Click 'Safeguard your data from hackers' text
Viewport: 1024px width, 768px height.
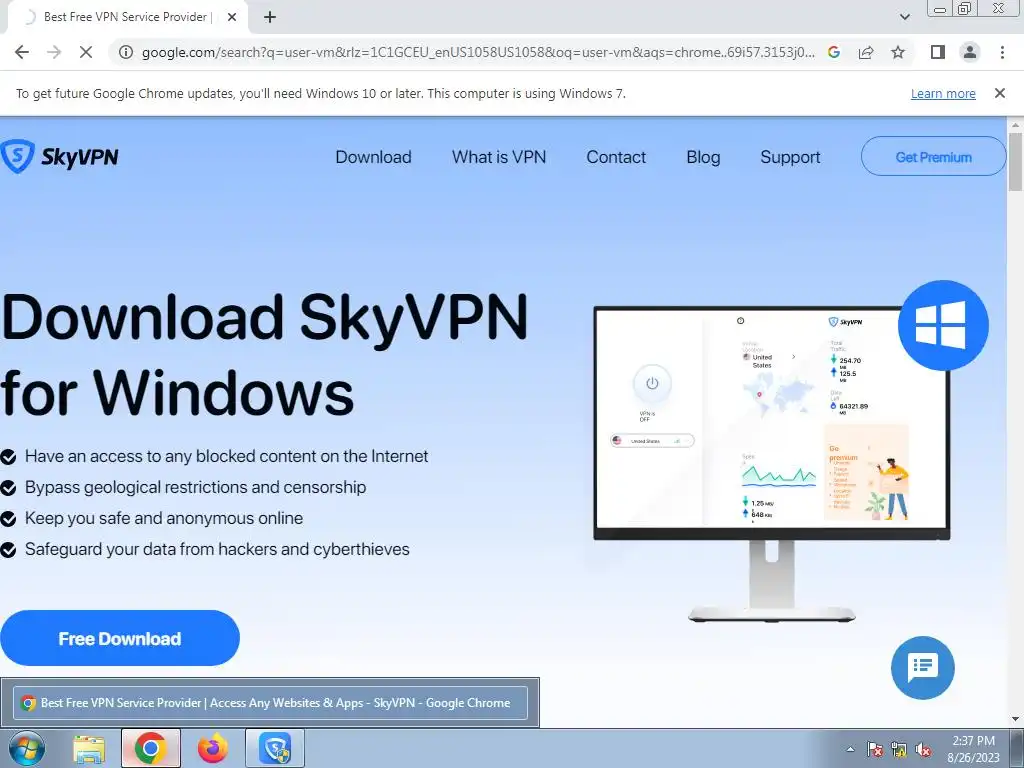click(x=217, y=549)
